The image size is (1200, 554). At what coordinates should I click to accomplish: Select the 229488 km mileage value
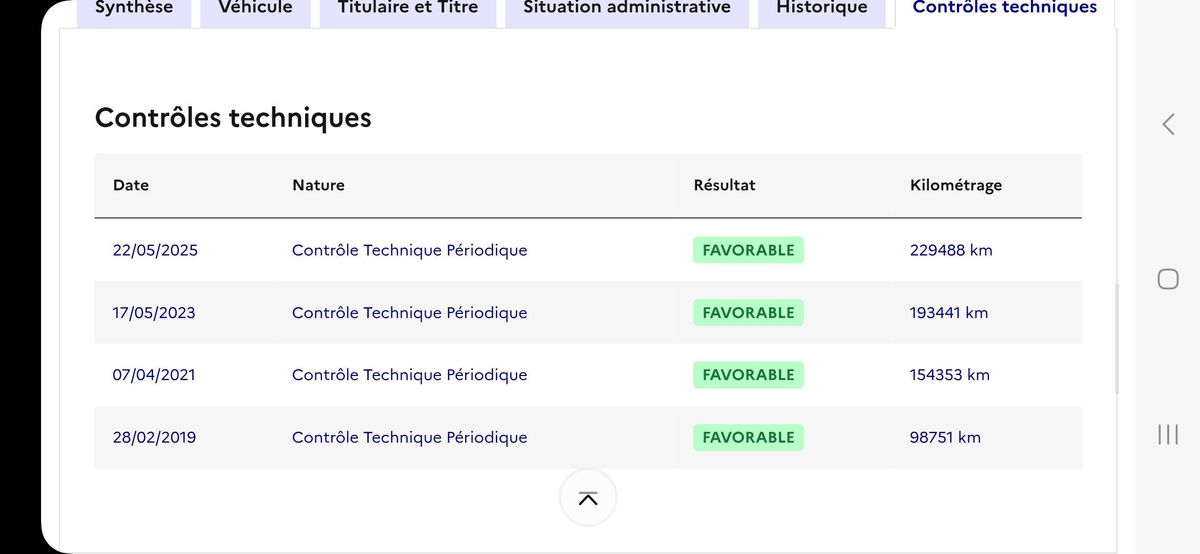coord(951,250)
